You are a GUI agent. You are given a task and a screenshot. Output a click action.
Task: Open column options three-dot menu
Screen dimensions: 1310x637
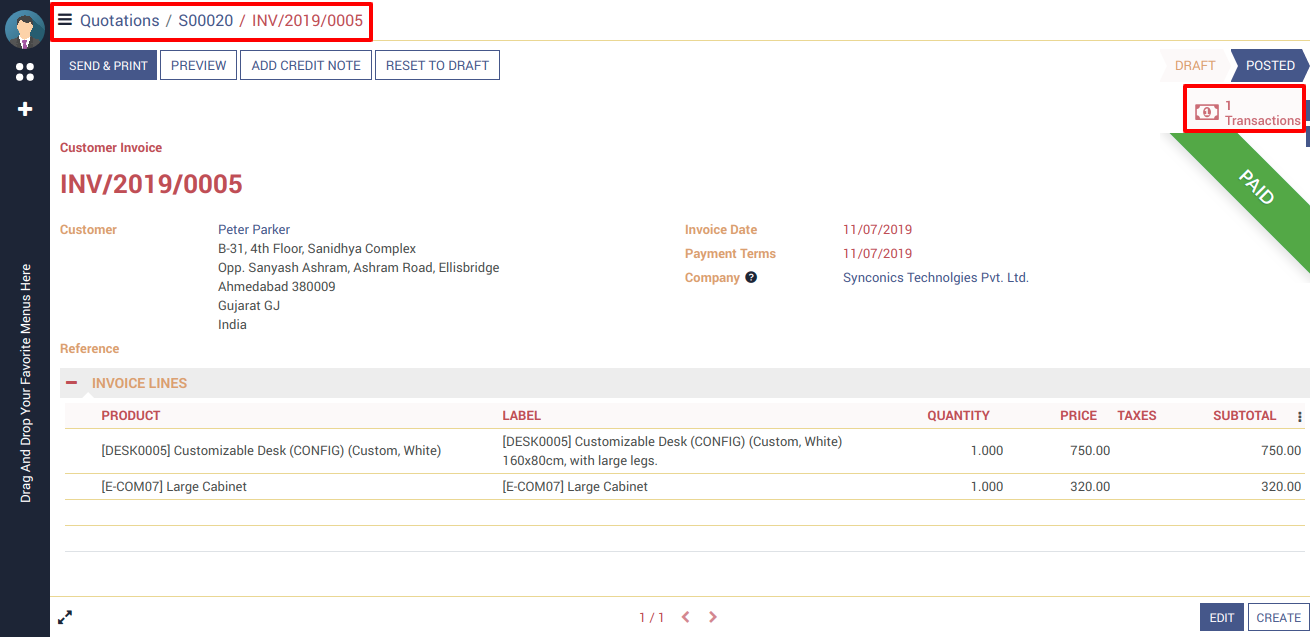click(x=1299, y=417)
